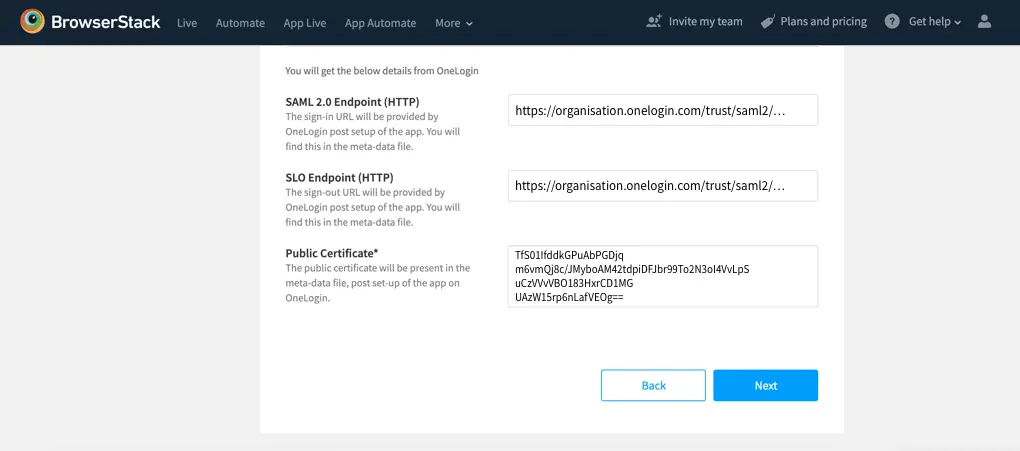Open the Plans and pricing link text
The image size is (1020, 451).
click(823, 21)
